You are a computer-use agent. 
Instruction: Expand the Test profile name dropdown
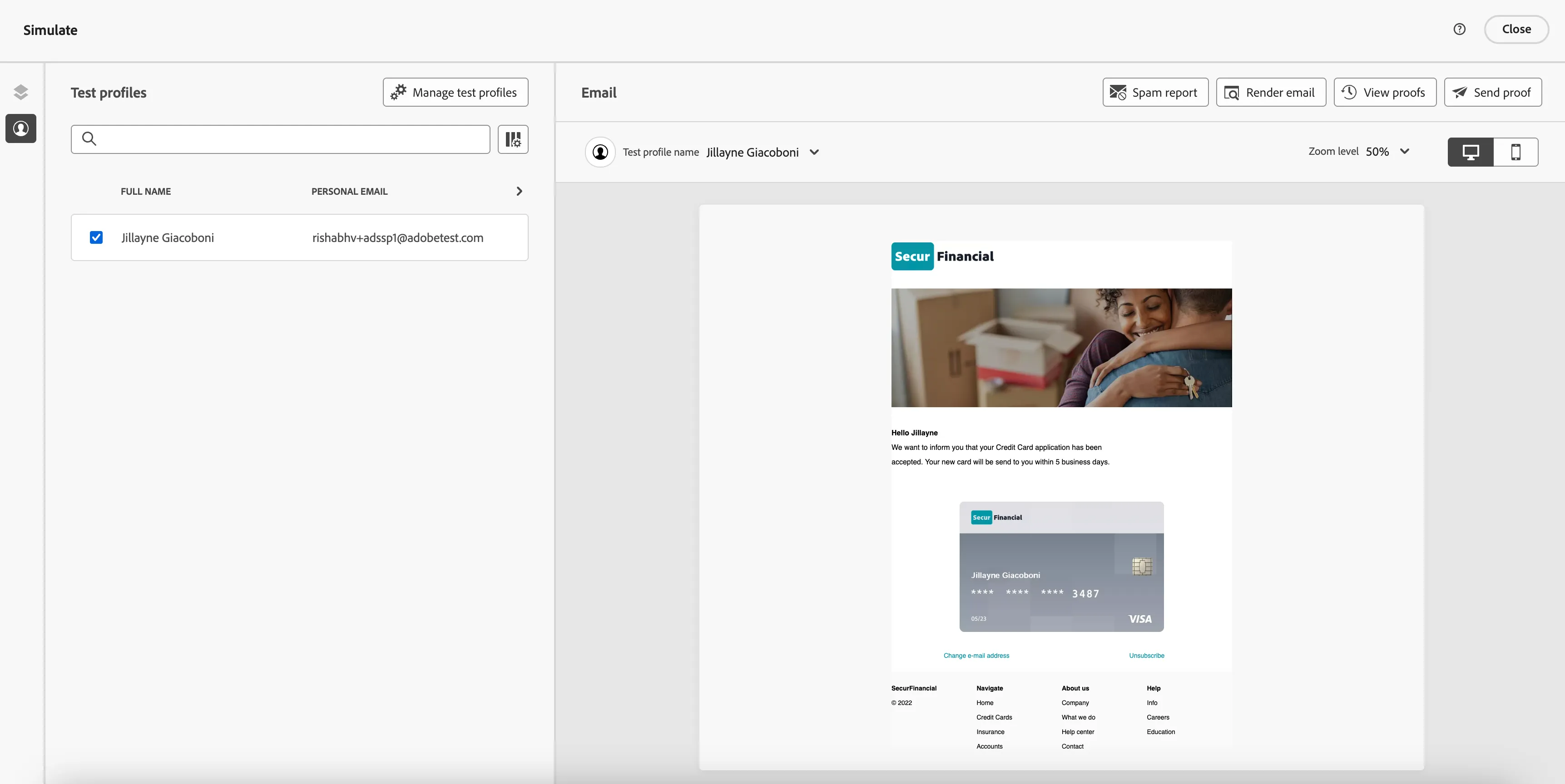click(x=814, y=153)
